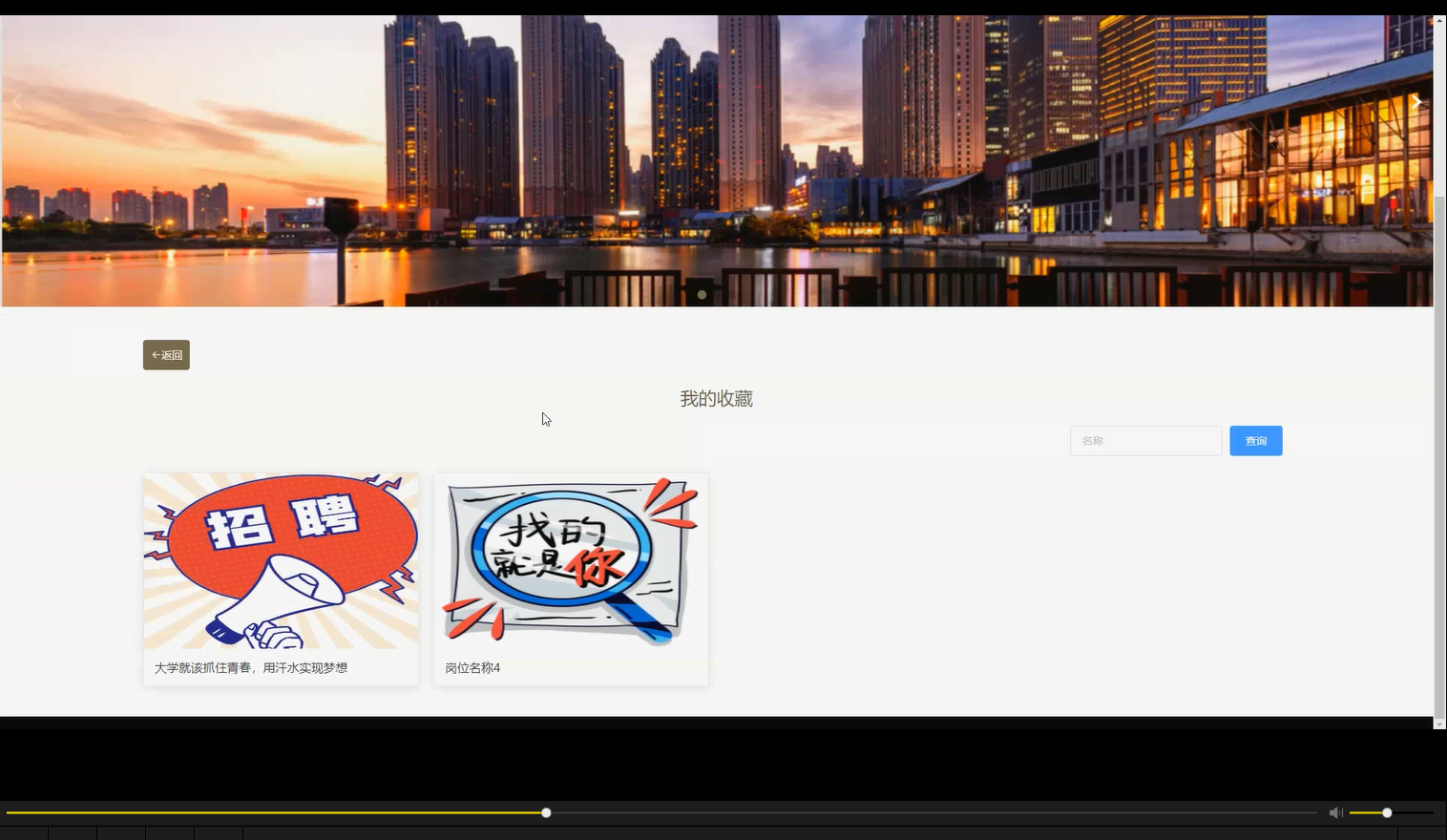Focus the 名称 search input field

point(1145,441)
